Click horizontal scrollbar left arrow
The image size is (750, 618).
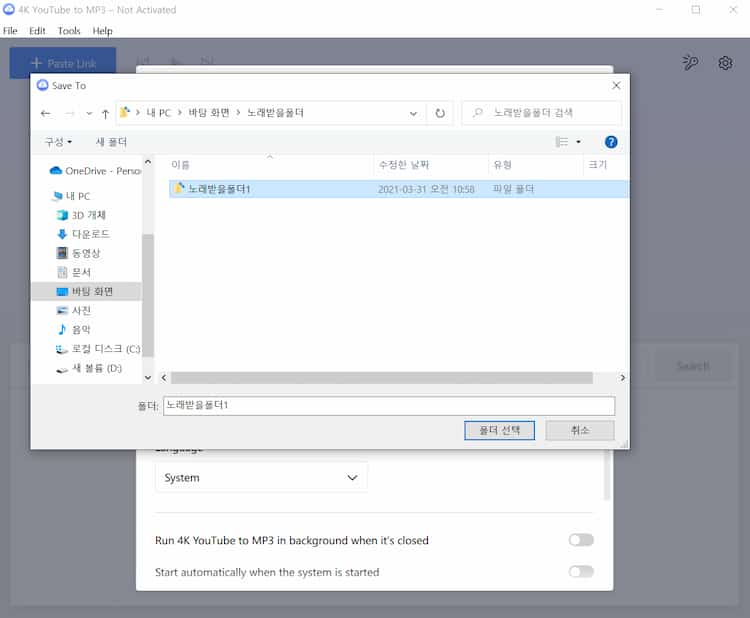tap(164, 377)
